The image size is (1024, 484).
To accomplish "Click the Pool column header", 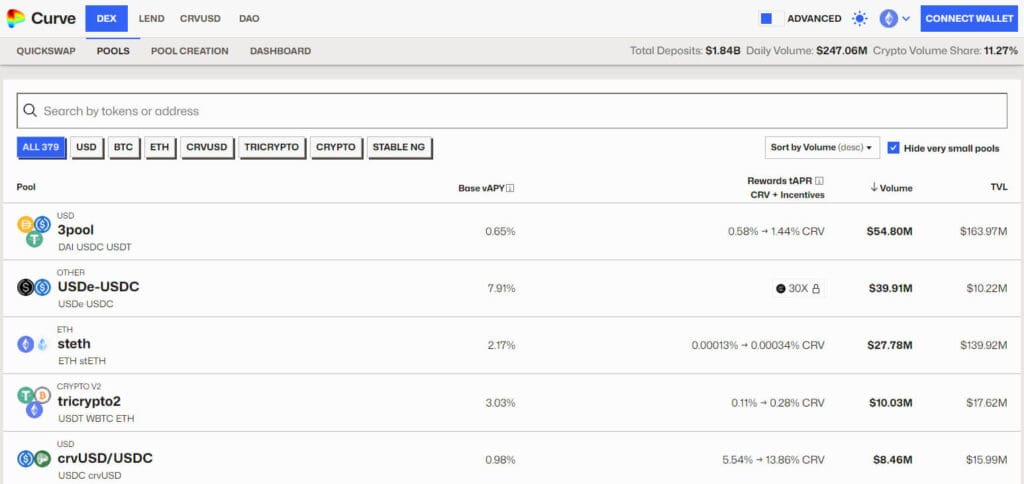I will (x=26, y=187).
